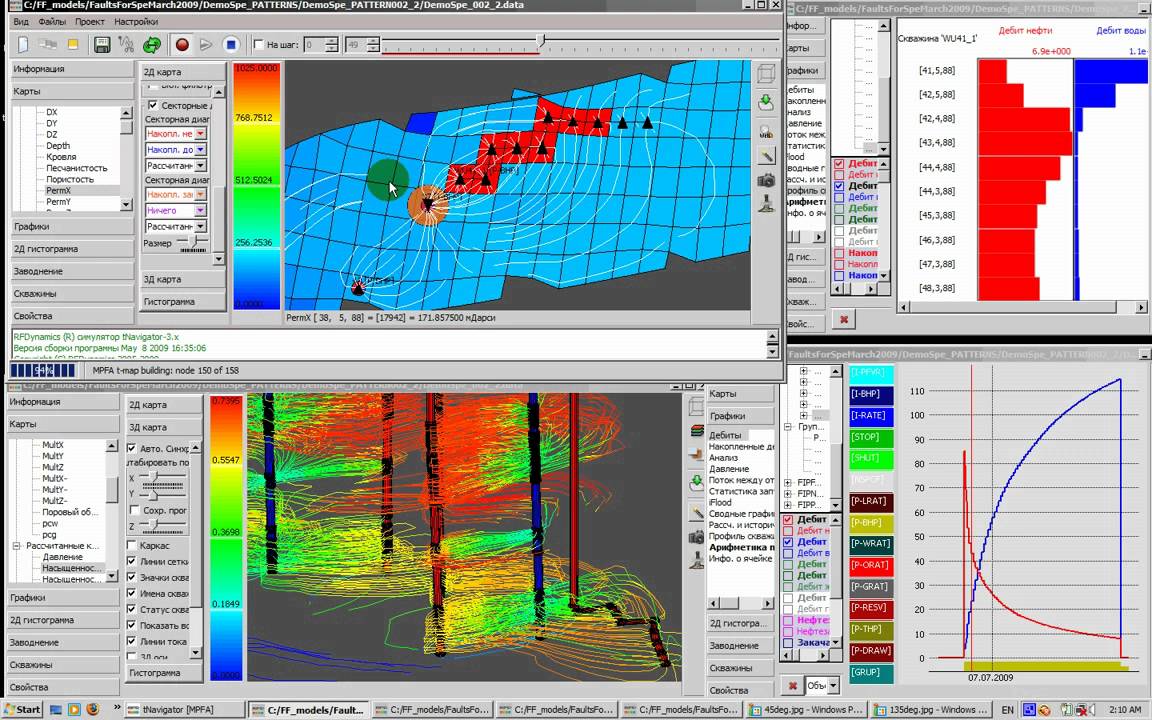This screenshot has height=720, width=1152.
Task: Click the '[I-BHP]' legend button
Action: coord(871,394)
